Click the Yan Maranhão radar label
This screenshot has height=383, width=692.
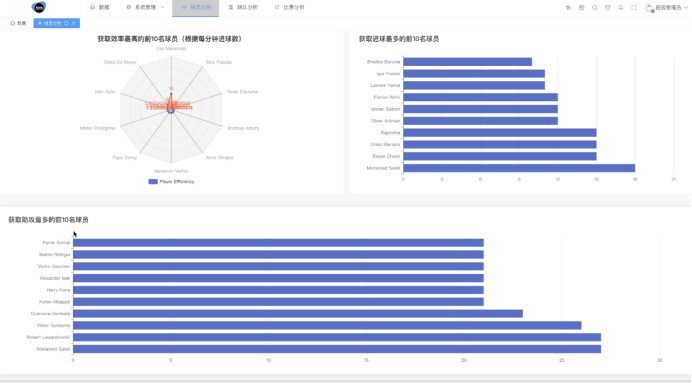tap(171, 49)
